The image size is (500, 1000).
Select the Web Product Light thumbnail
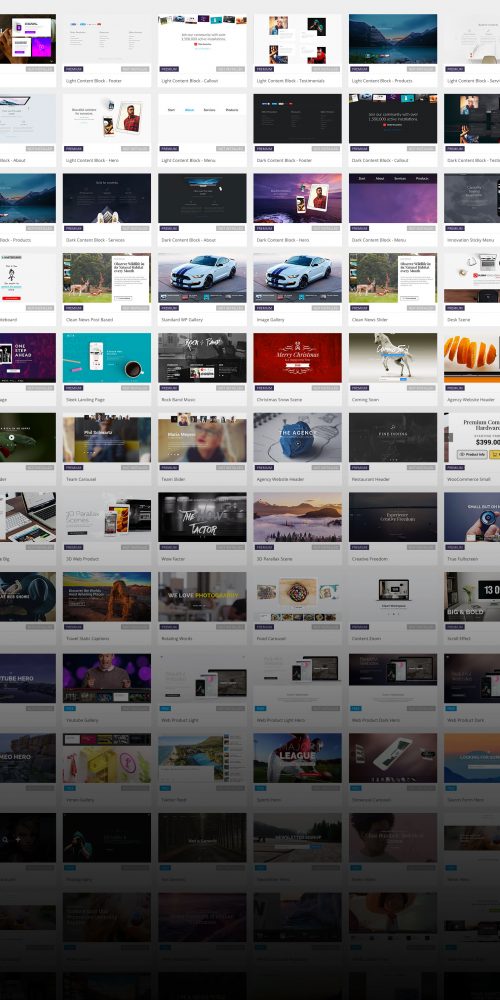click(x=202, y=678)
